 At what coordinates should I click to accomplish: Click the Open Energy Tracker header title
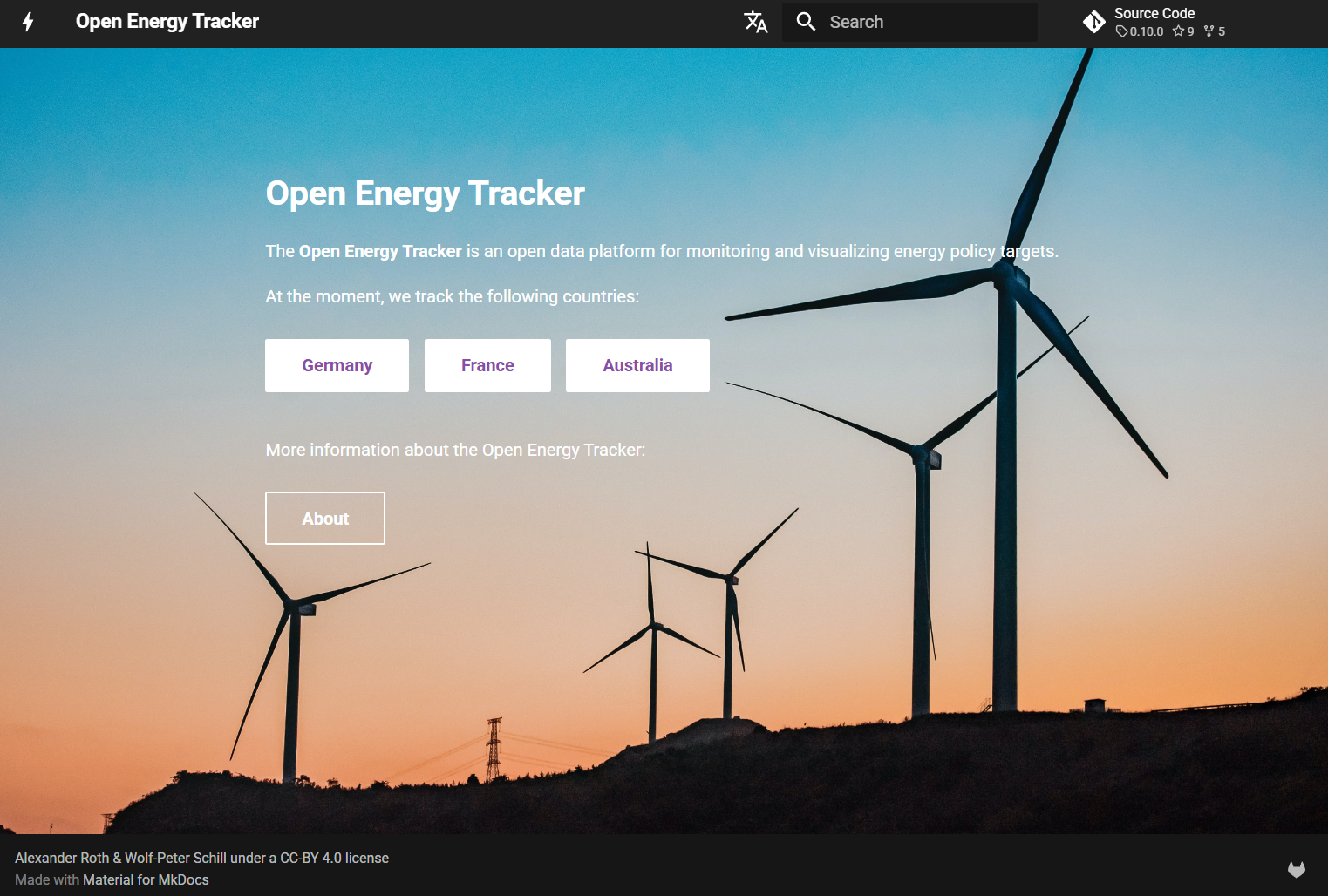(x=167, y=22)
